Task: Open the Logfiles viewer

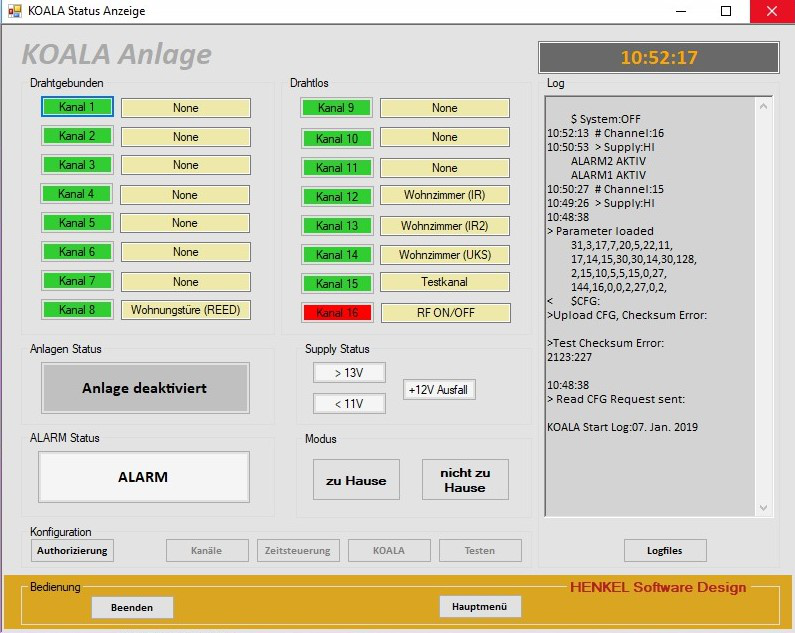Action: click(665, 550)
